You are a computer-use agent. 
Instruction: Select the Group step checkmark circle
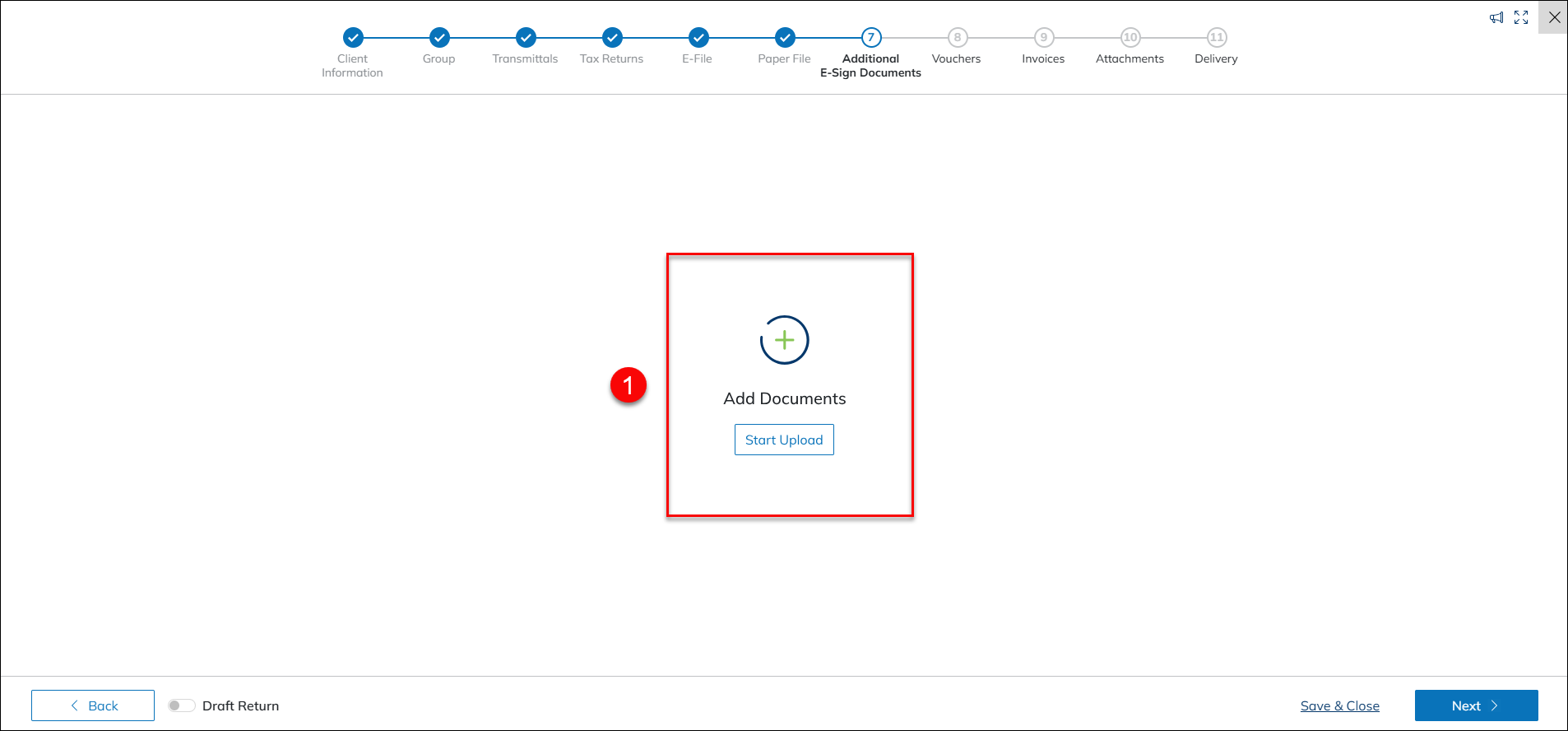(439, 38)
